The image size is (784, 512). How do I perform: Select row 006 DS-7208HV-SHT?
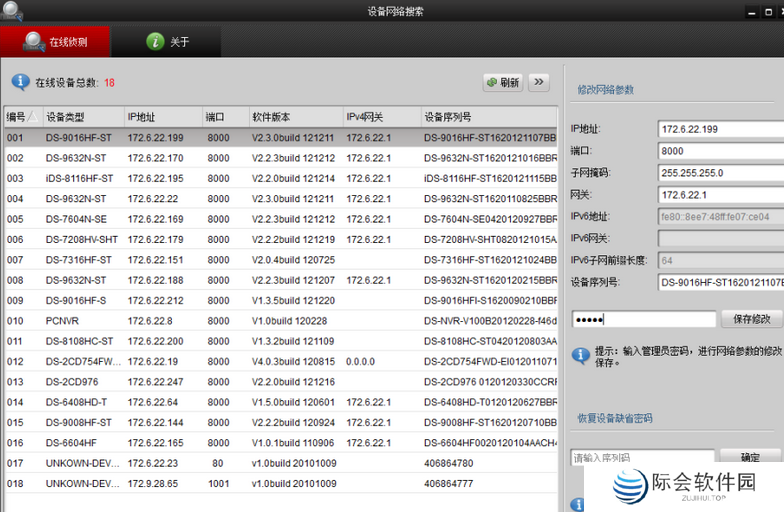(278, 239)
